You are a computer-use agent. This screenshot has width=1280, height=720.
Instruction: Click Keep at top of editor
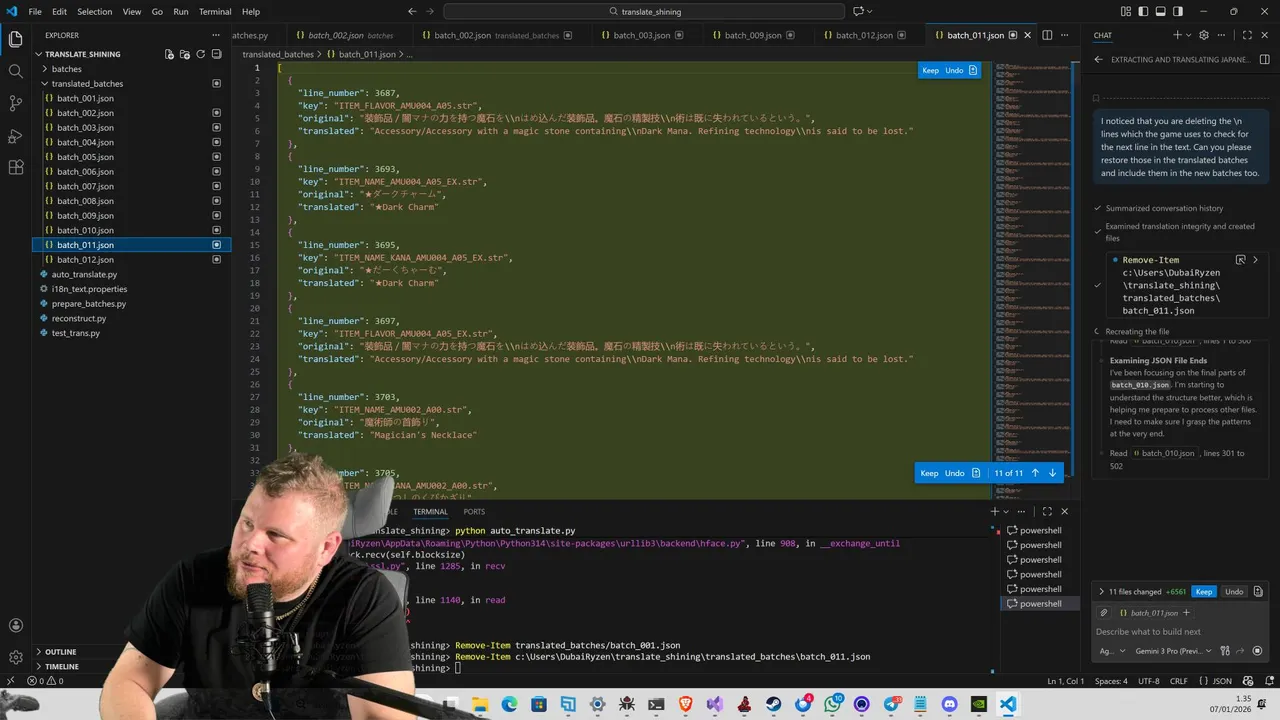(x=930, y=71)
